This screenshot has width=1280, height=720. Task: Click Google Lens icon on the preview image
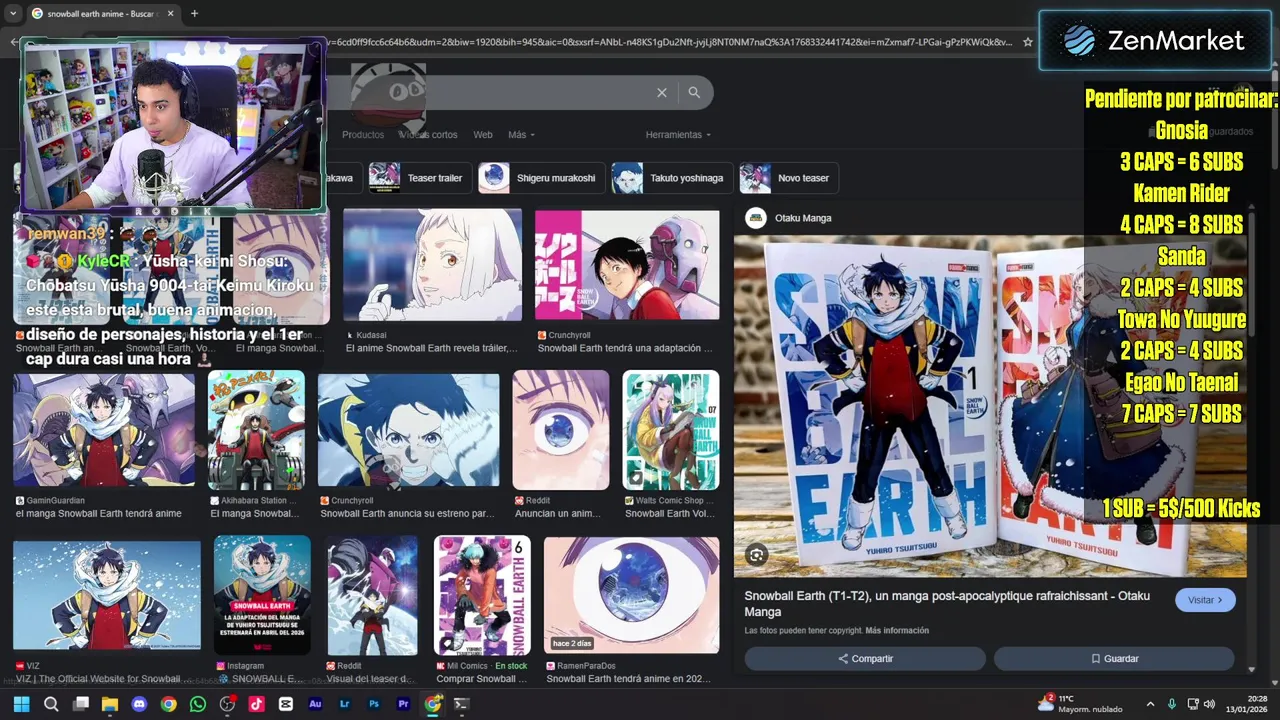[756, 554]
